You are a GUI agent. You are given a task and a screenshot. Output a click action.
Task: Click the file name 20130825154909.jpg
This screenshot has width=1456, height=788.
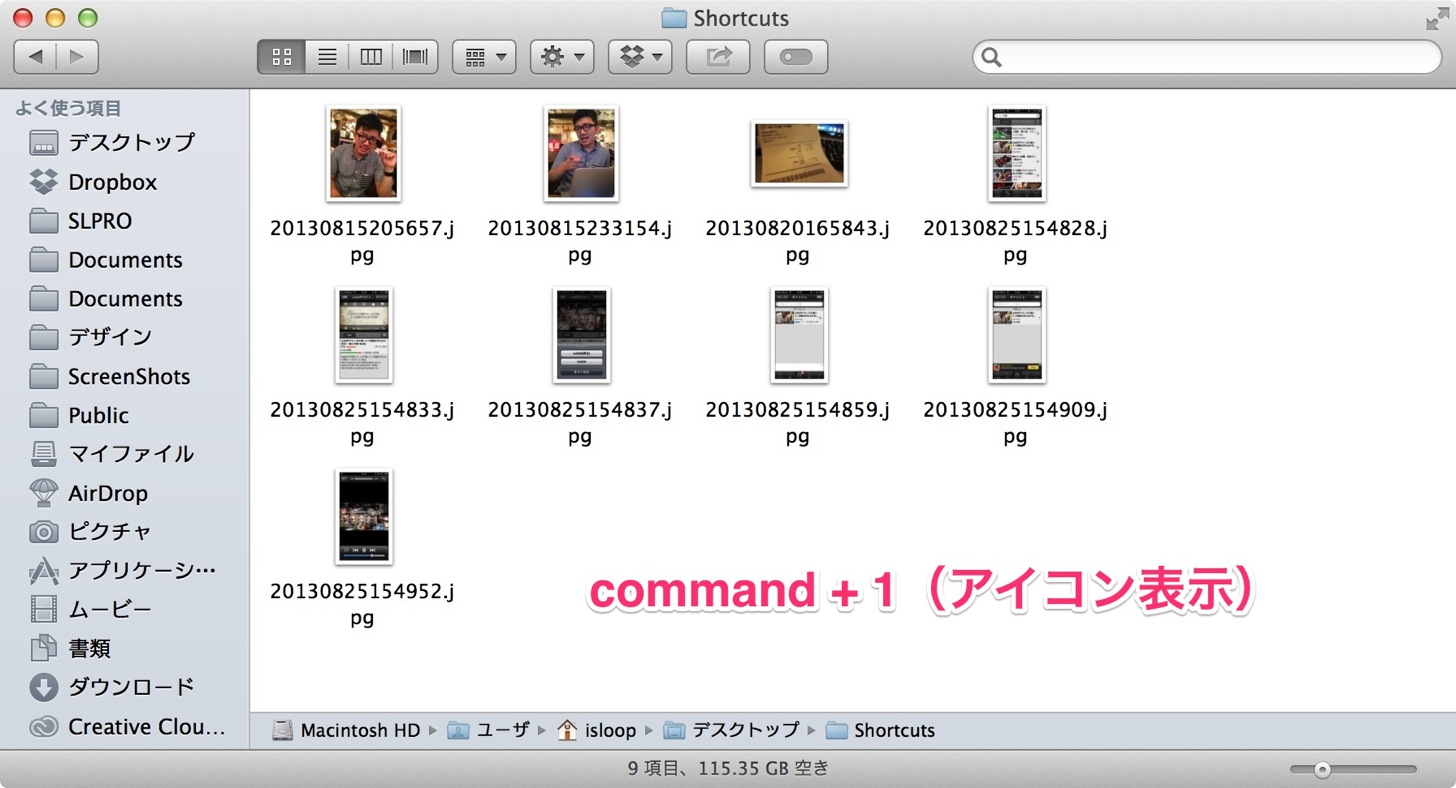point(1015,423)
